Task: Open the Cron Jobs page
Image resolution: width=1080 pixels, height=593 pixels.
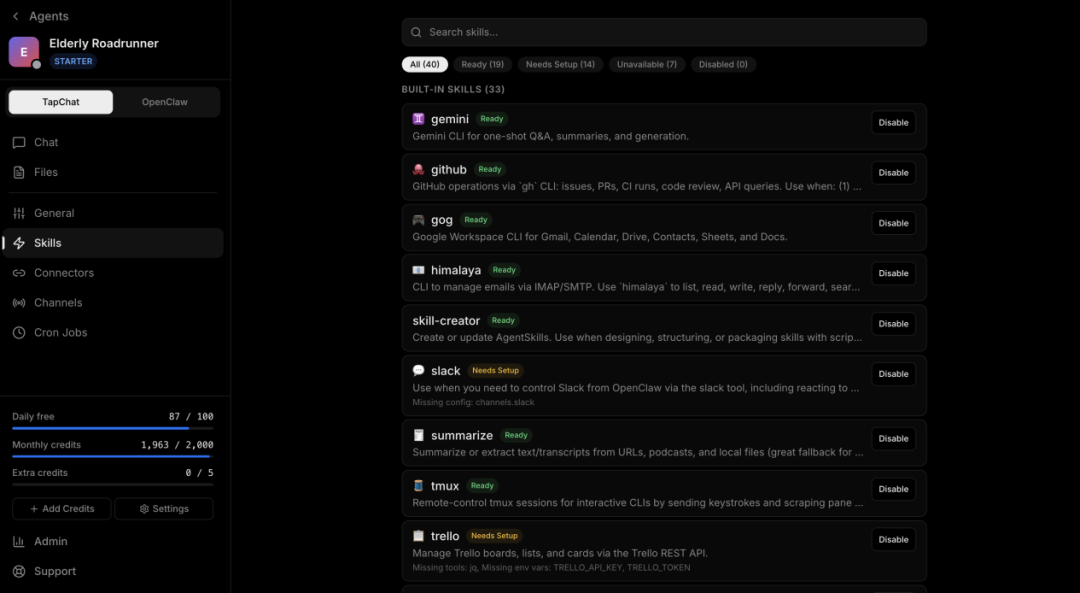Action: pyautogui.click(x=113, y=333)
